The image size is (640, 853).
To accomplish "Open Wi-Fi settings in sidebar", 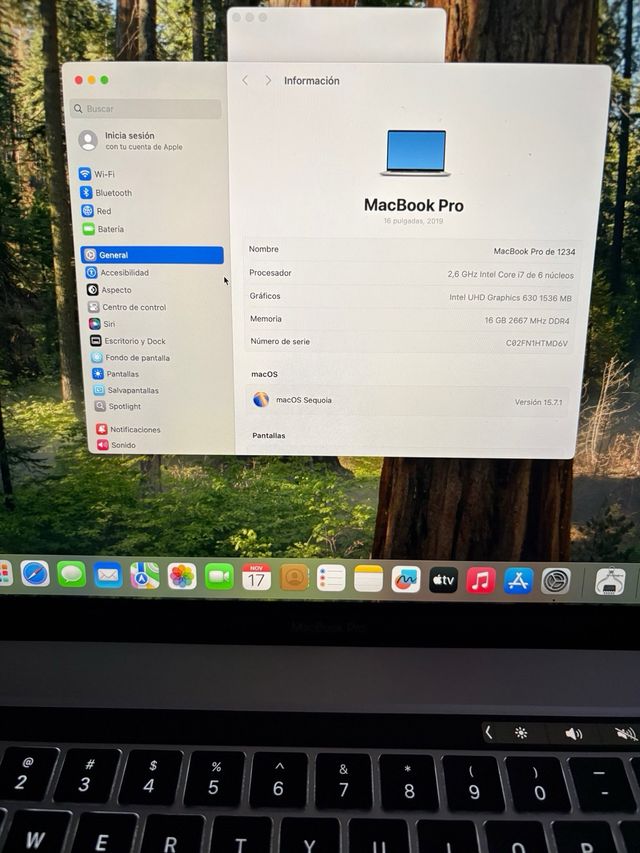I will click(96, 174).
